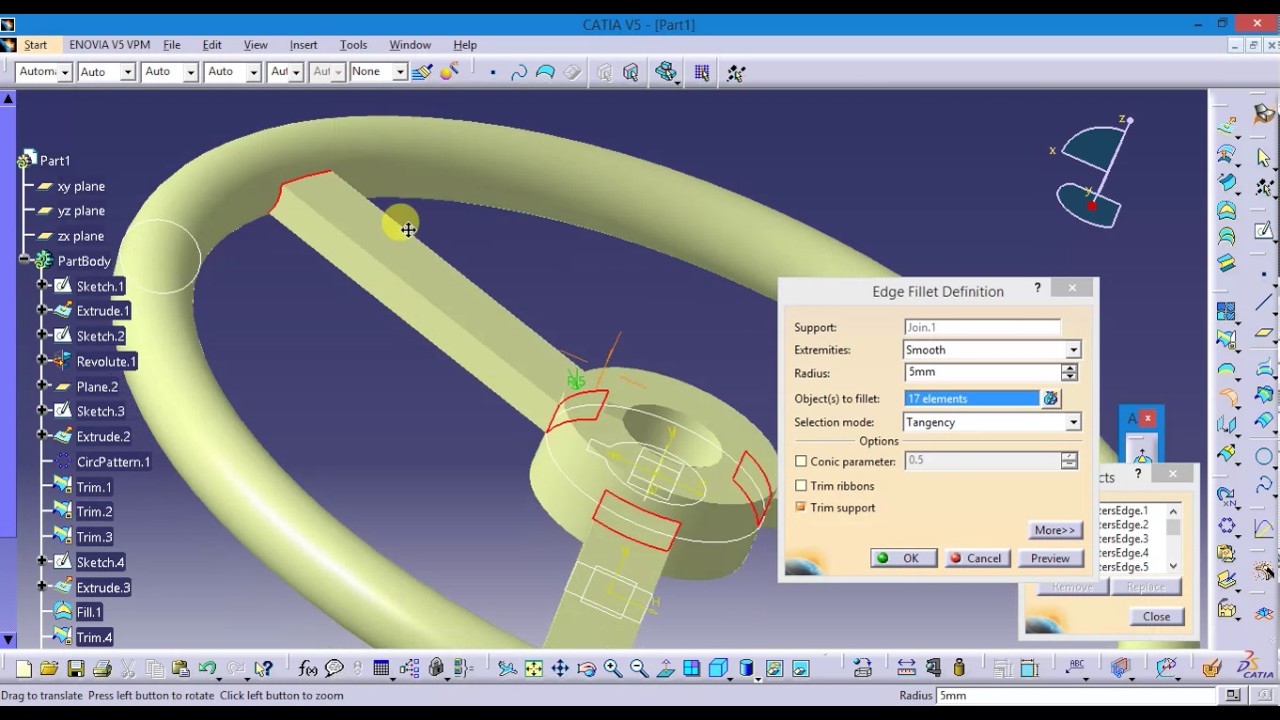Viewport: 1280px width, 720px height.
Task: Click the Fit All In icon
Action: [x=534, y=669]
